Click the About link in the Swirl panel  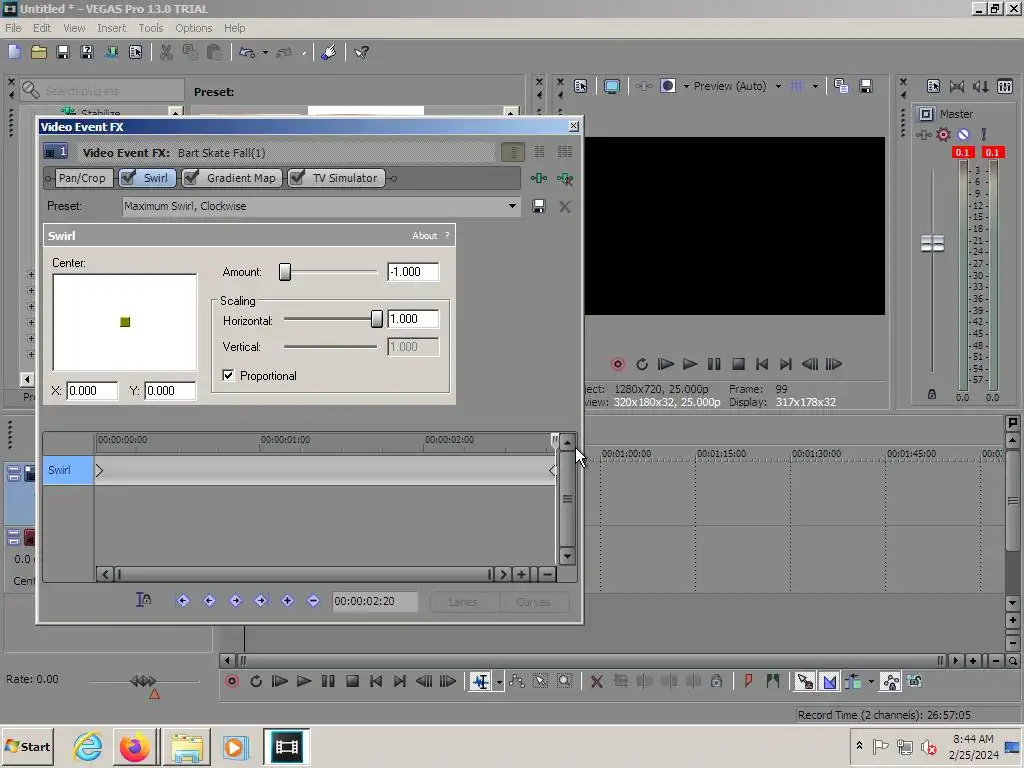(x=424, y=236)
